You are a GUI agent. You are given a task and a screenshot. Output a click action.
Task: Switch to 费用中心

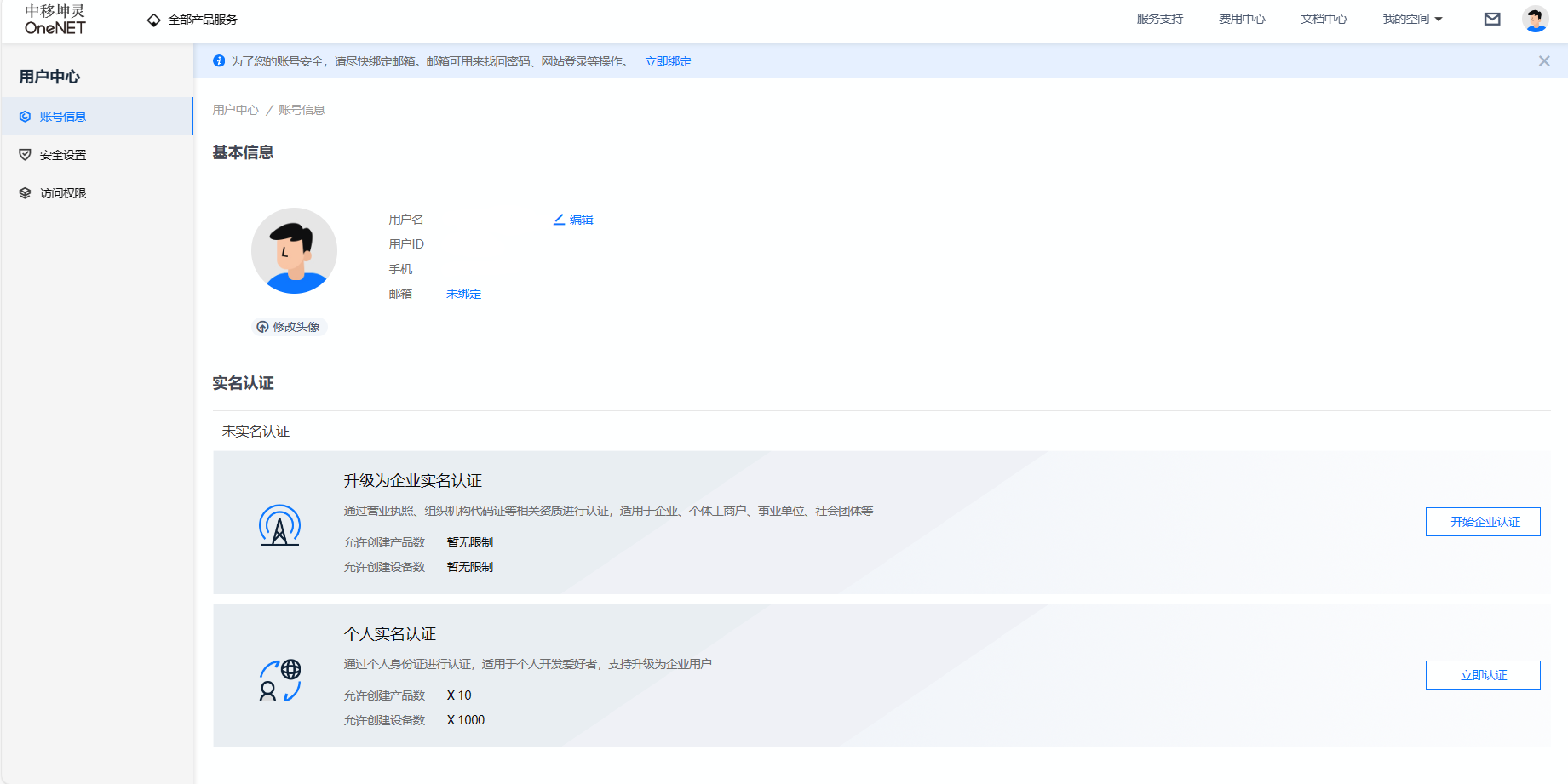(x=1242, y=18)
